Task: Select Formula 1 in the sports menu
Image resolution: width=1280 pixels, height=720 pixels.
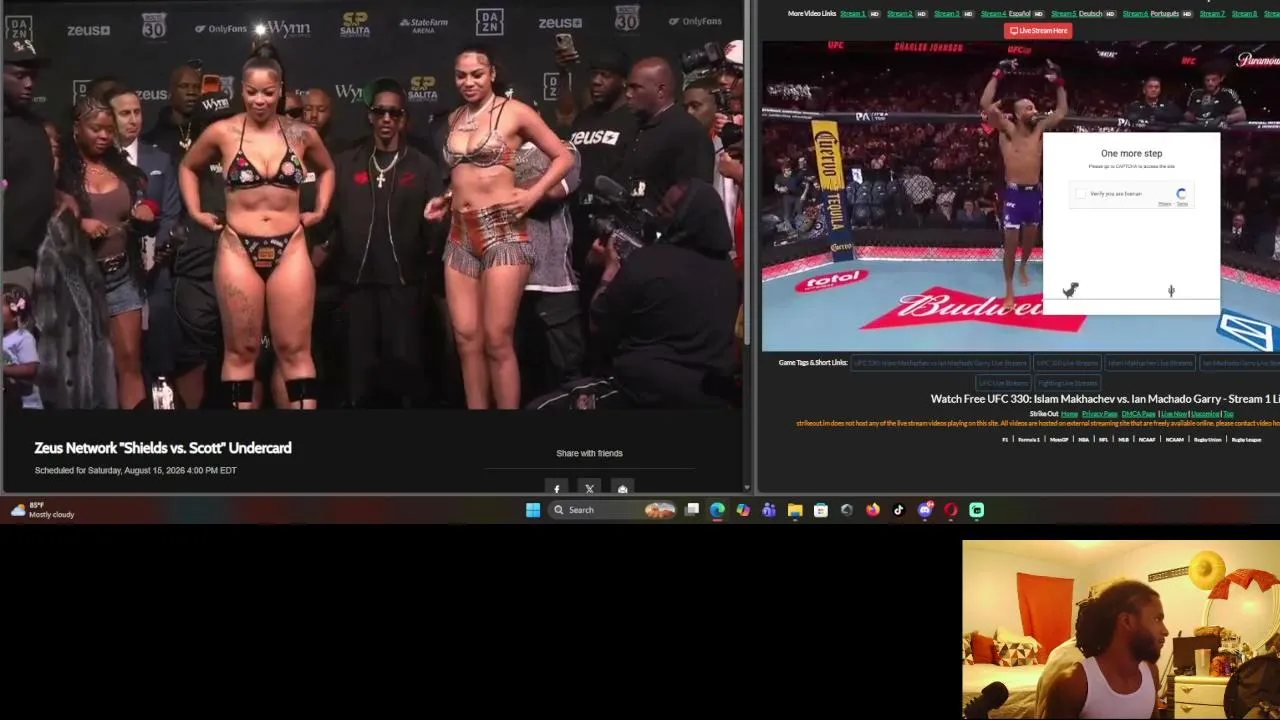Action: pos(1028,440)
